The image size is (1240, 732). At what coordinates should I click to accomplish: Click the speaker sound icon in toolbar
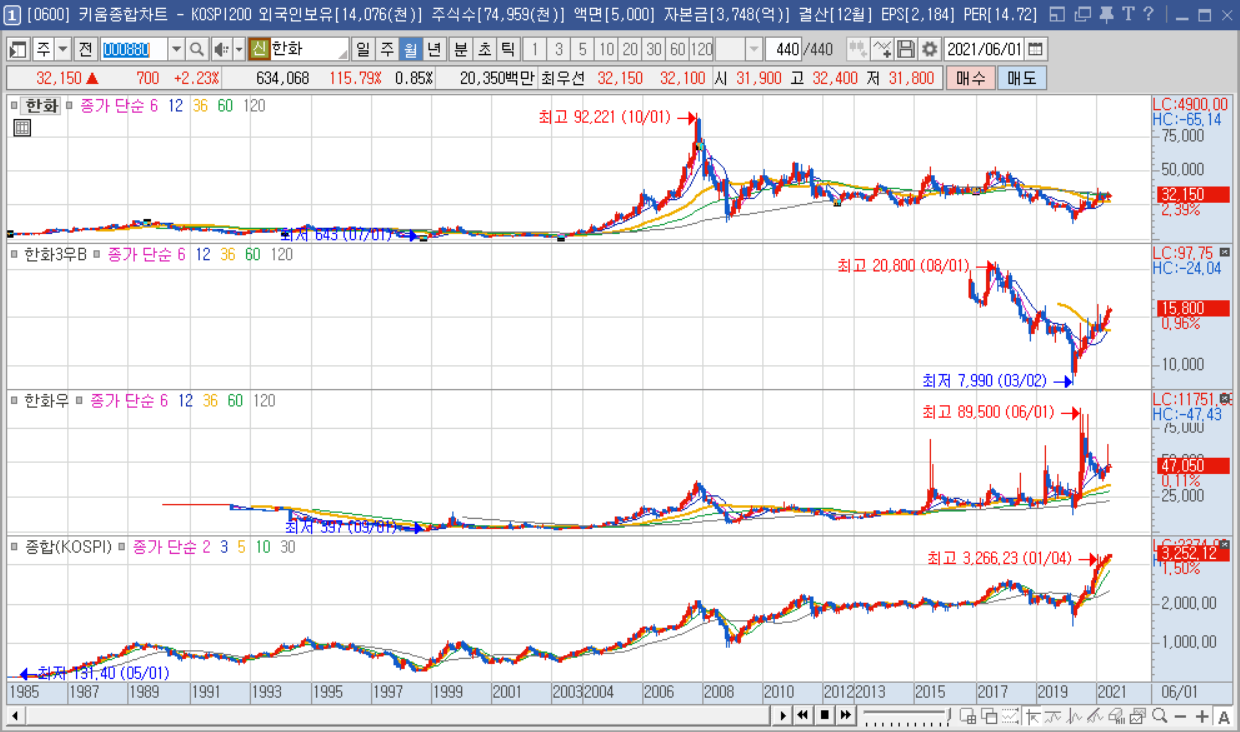tap(220, 49)
